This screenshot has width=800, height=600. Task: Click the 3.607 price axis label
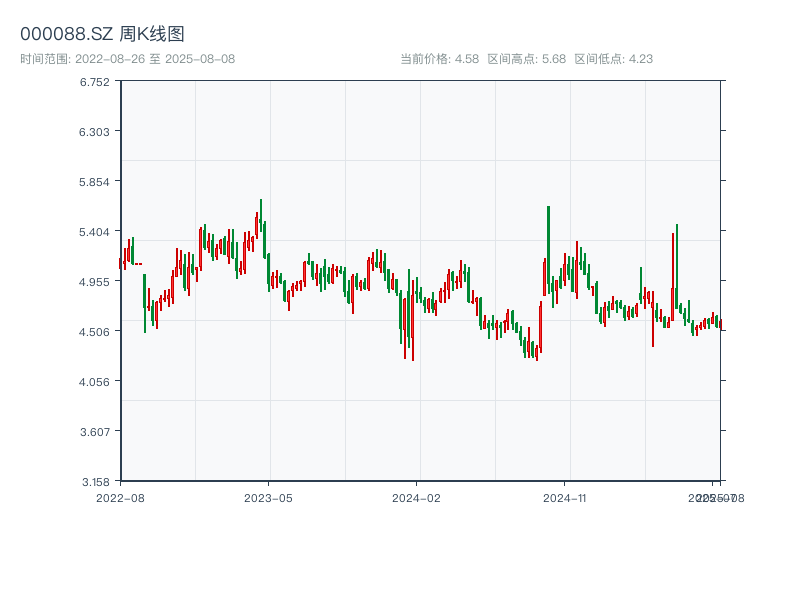click(95, 432)
